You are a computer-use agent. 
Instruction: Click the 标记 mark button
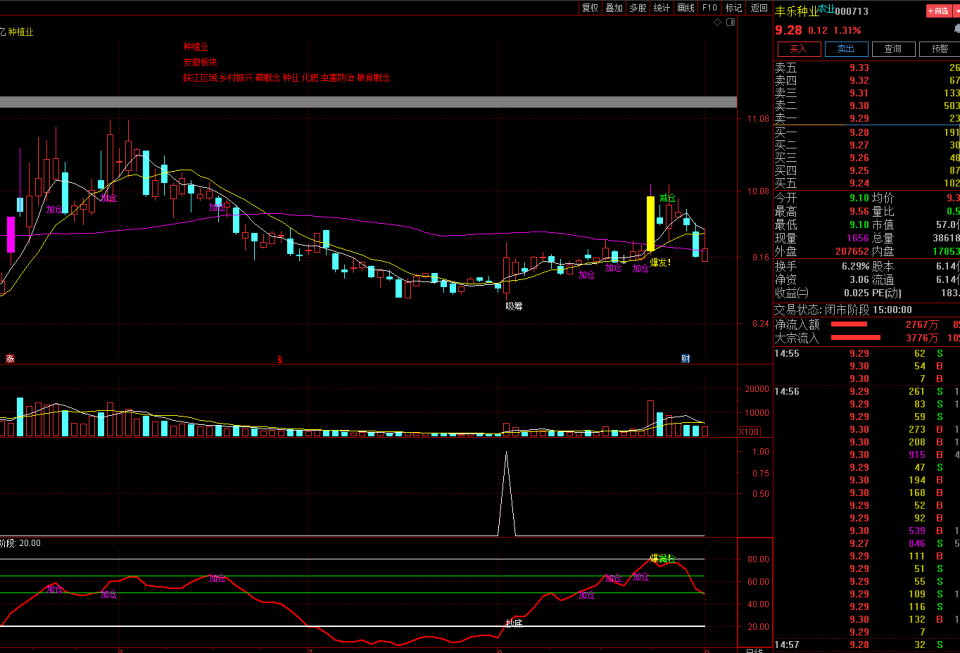click(x=733, y=8)
